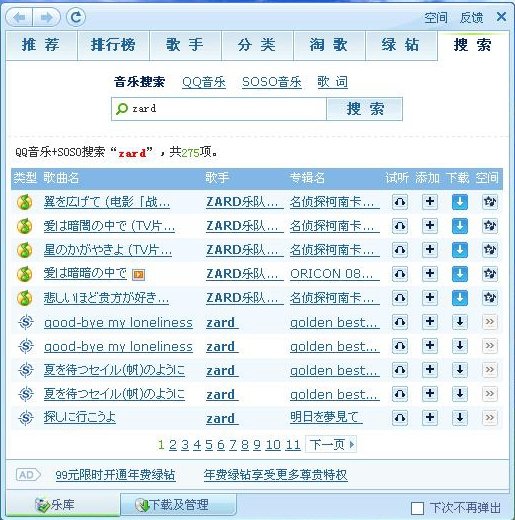Click the 搜索 button beside the search box
Viewport: 515px width, 520px height.
(x=364, y=109)
